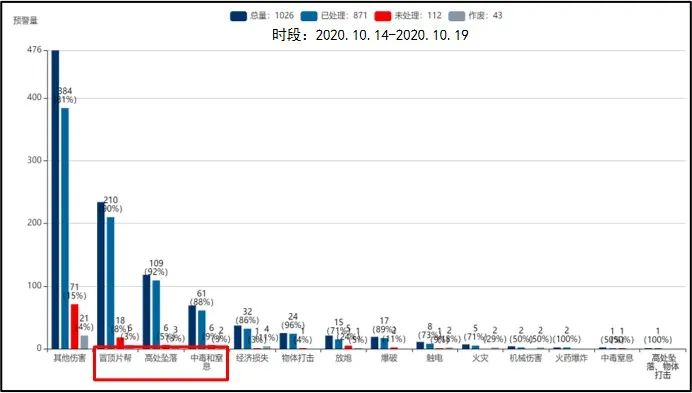Select the 冒顶片帮 axis label
The width and height of the screenshot is (692, 393).
[x=116, y=358]
